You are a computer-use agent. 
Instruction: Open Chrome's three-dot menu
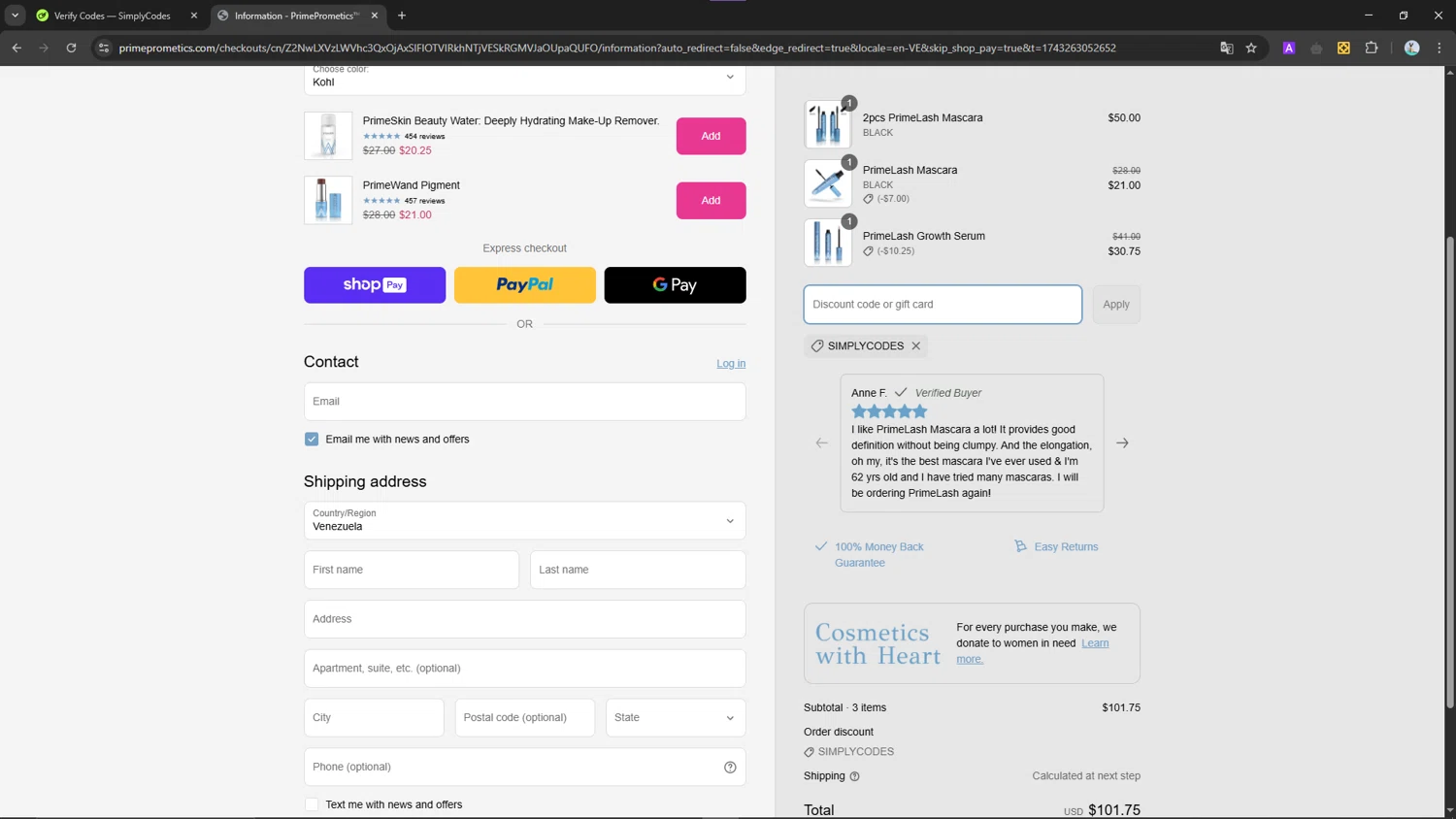click(1439, 48)
